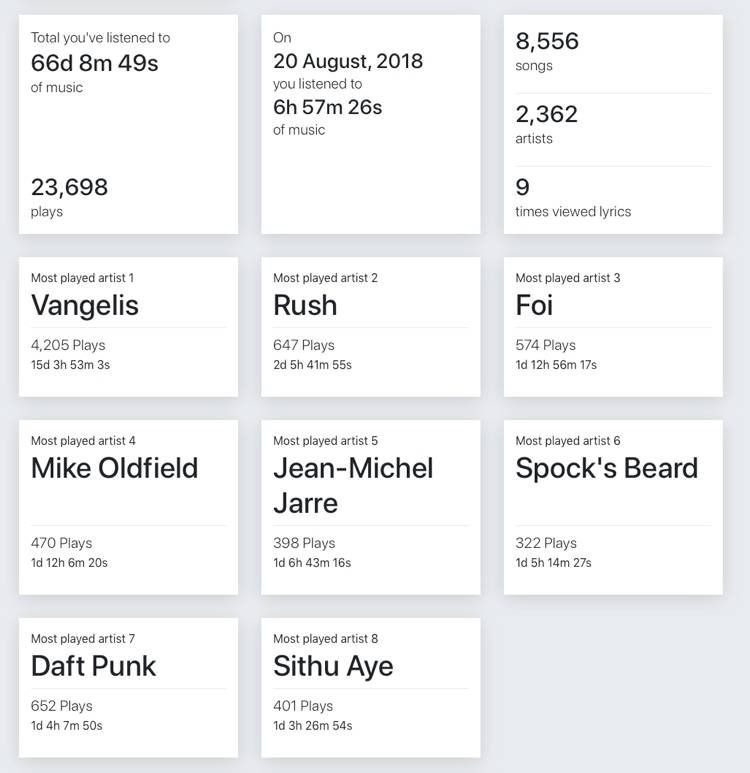The height and width of the screenshot is (773, 750).
Task: Open the Mike Oldfield artist card
Action: 128,507
